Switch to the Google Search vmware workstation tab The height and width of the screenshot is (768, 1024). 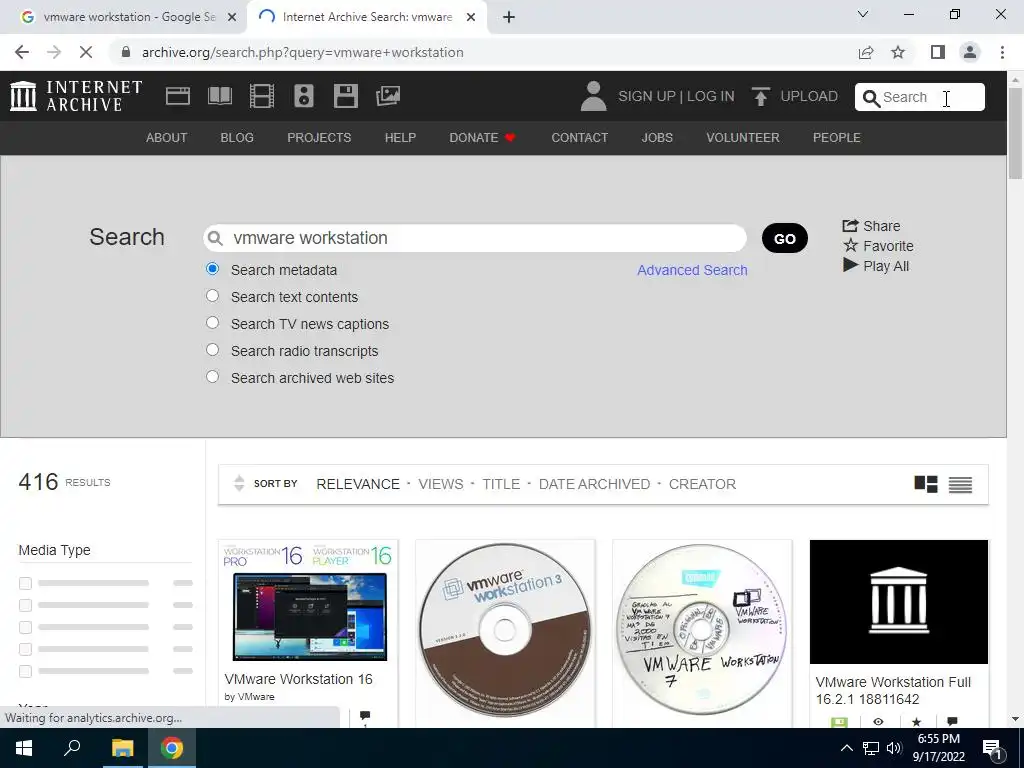point(123,17)
